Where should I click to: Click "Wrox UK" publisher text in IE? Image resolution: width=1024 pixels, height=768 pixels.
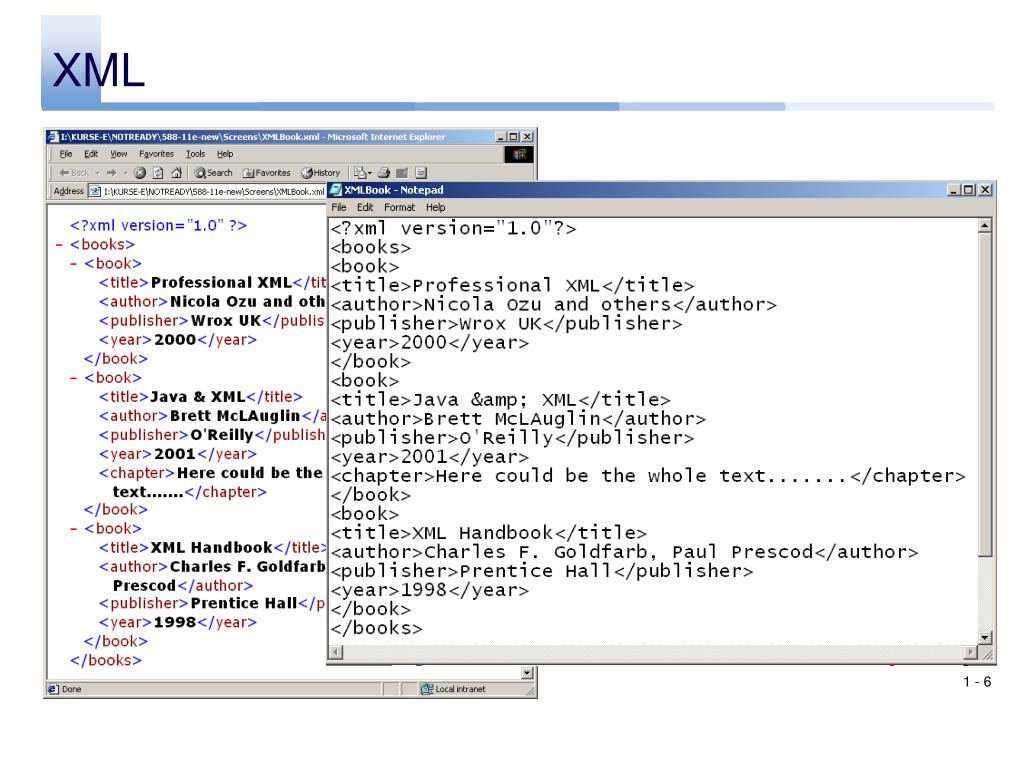226,321
